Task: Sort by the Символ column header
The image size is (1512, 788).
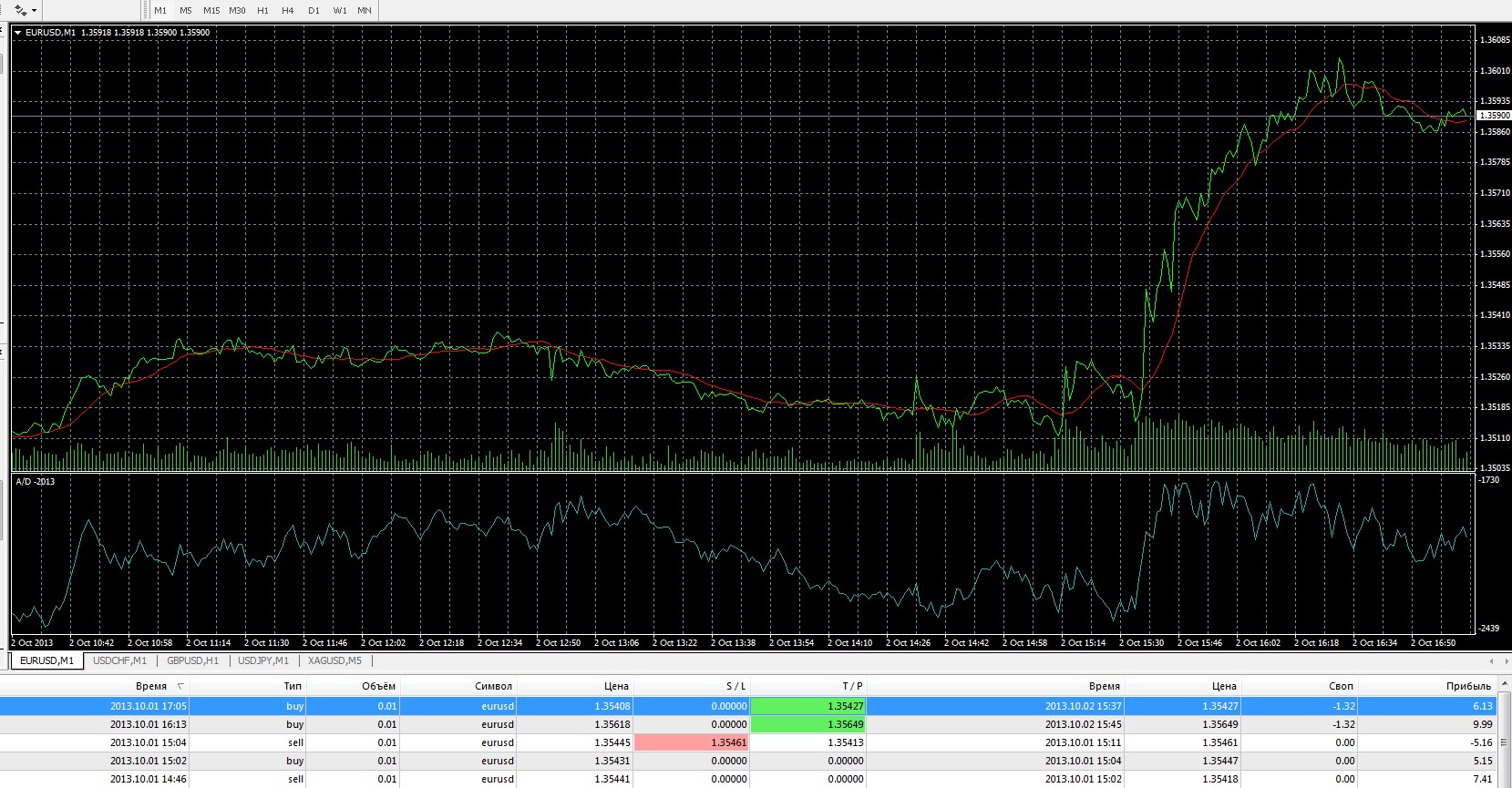Action: point(458,686)
